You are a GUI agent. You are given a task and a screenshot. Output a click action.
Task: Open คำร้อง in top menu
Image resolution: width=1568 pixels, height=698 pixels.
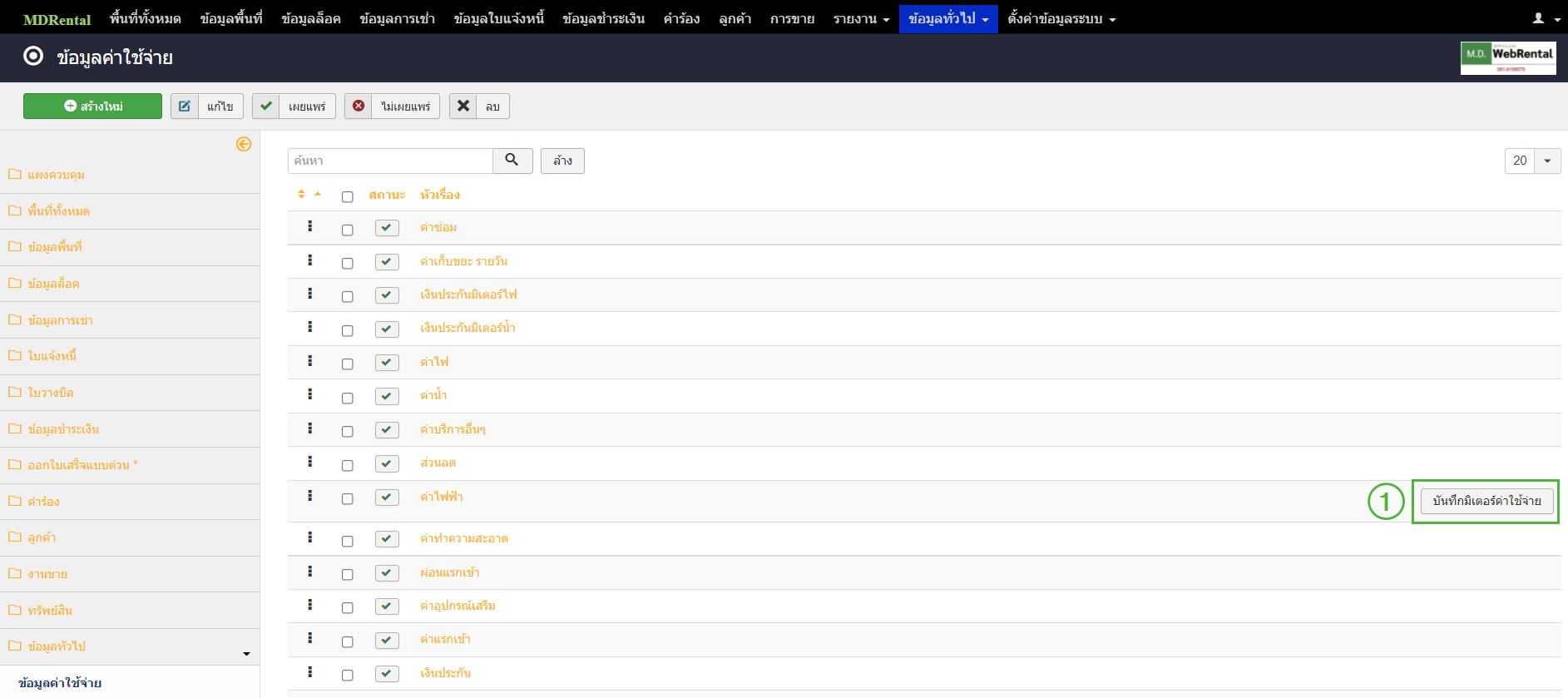pyautogui.click(x=681, y=18)
